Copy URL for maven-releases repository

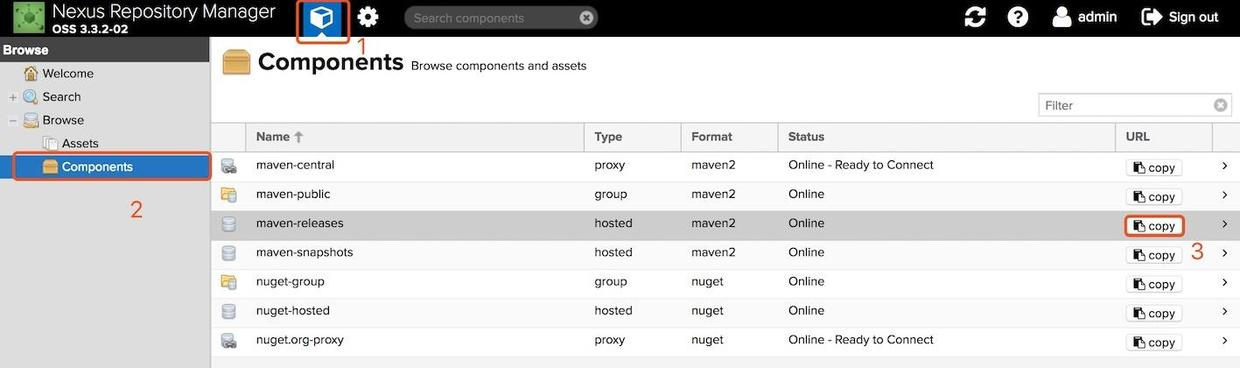1154,226
